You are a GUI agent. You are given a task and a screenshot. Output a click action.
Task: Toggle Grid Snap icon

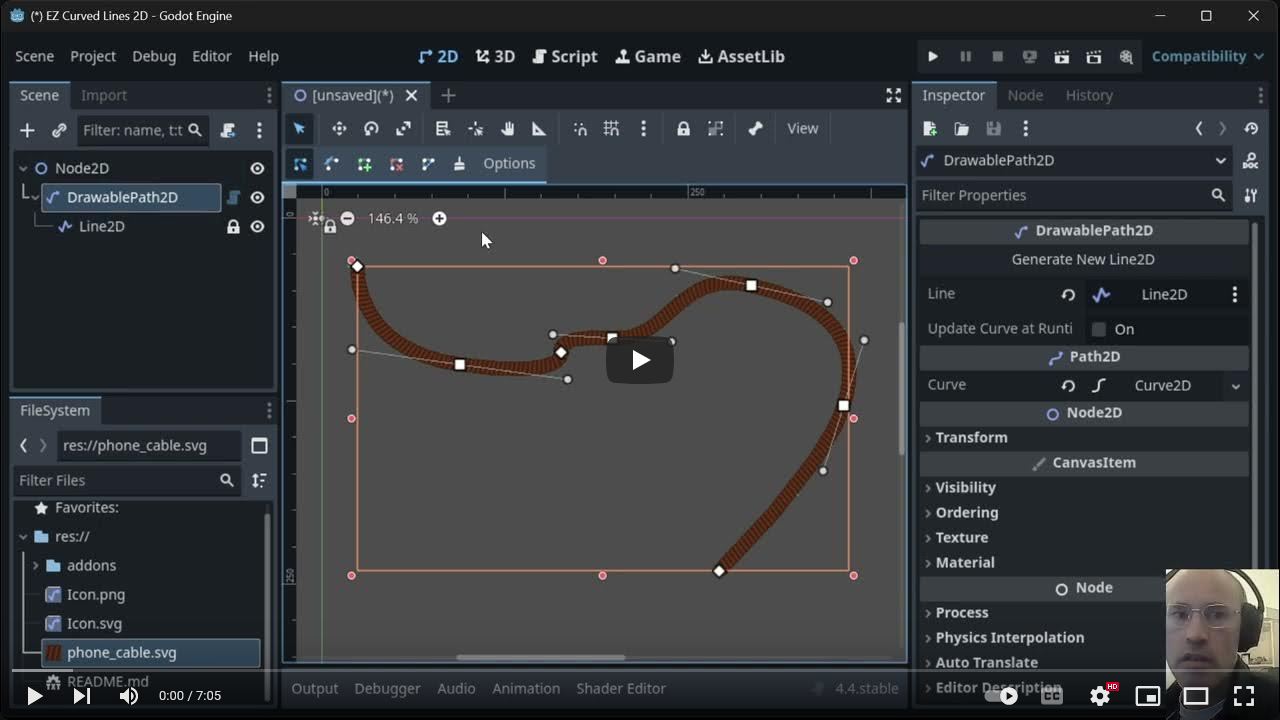[x=611, y=128]
